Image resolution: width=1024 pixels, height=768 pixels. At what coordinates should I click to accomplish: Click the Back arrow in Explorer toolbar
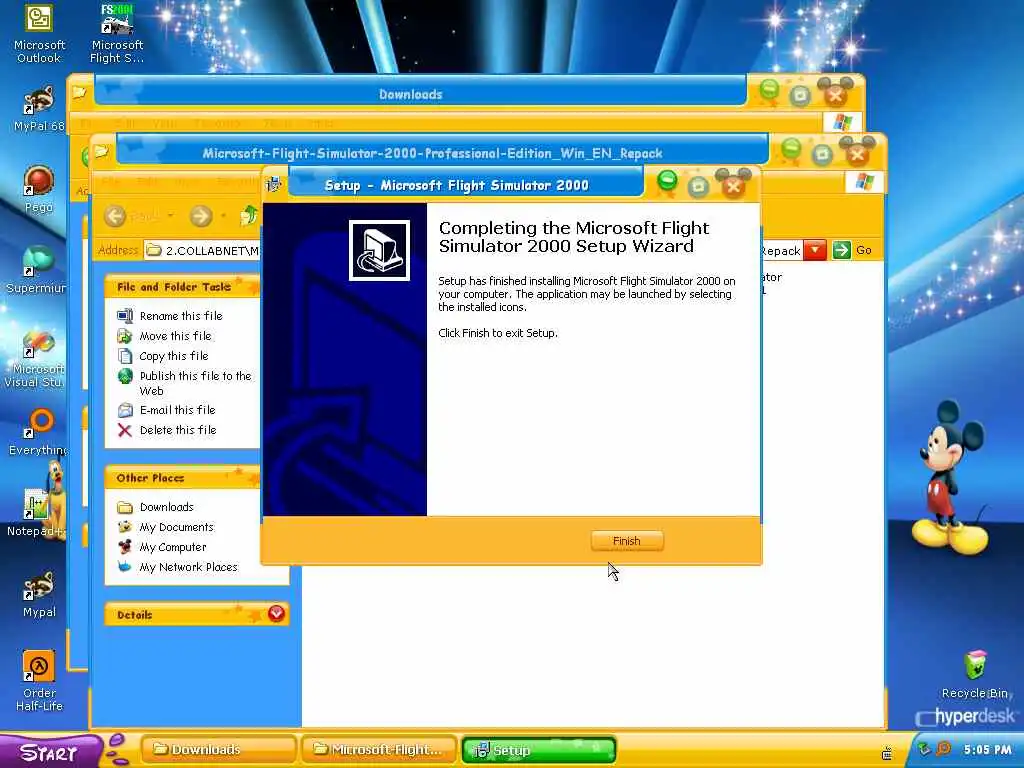(x=115, y=216)
